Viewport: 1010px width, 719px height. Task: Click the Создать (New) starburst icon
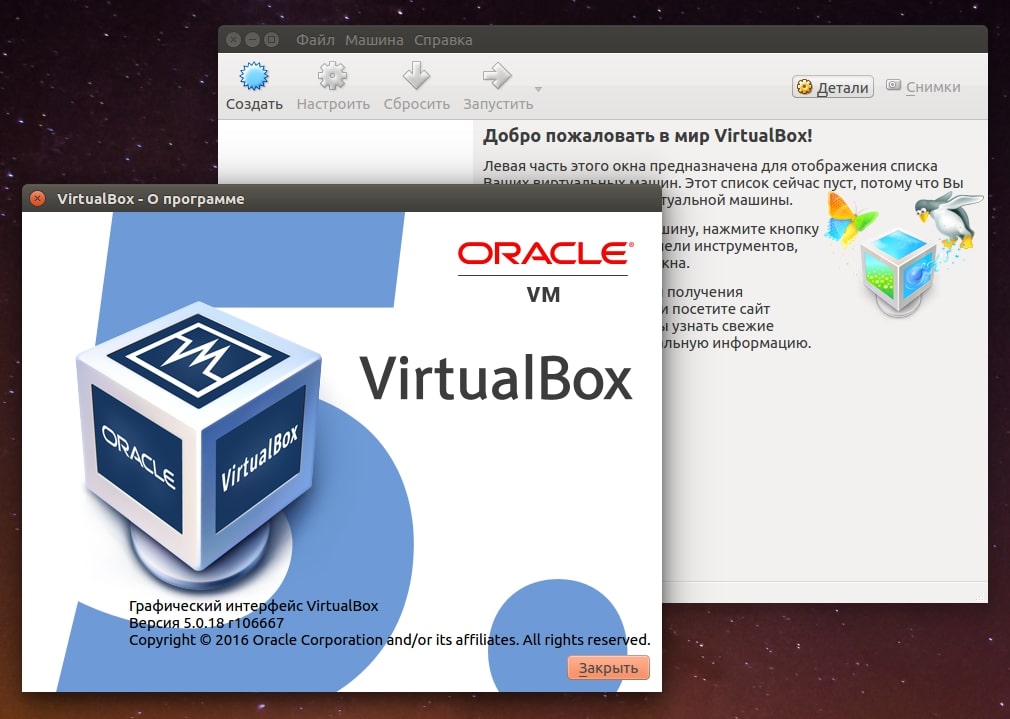254,77
